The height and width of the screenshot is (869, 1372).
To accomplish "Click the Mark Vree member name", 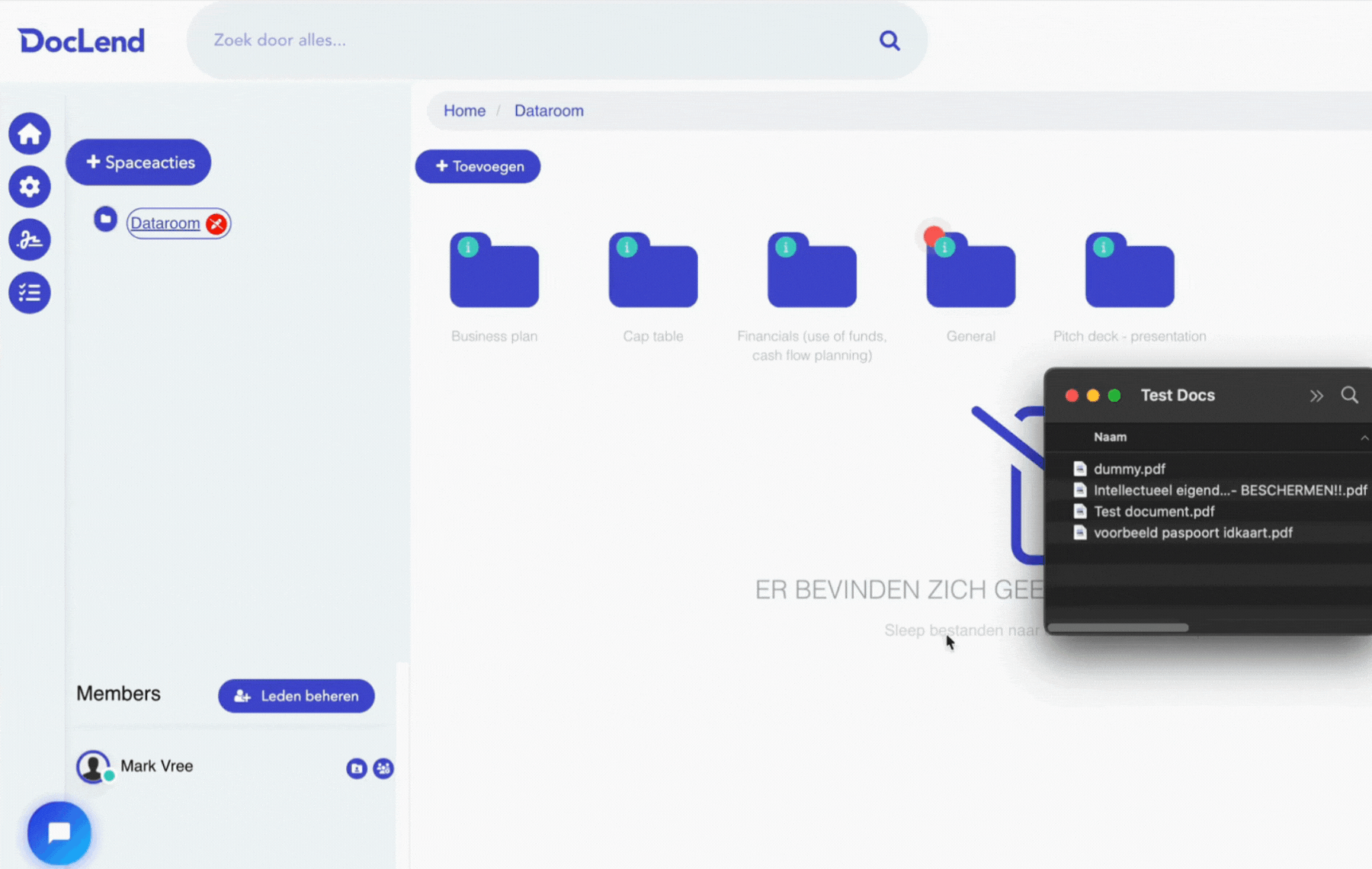I will [157, 766].
